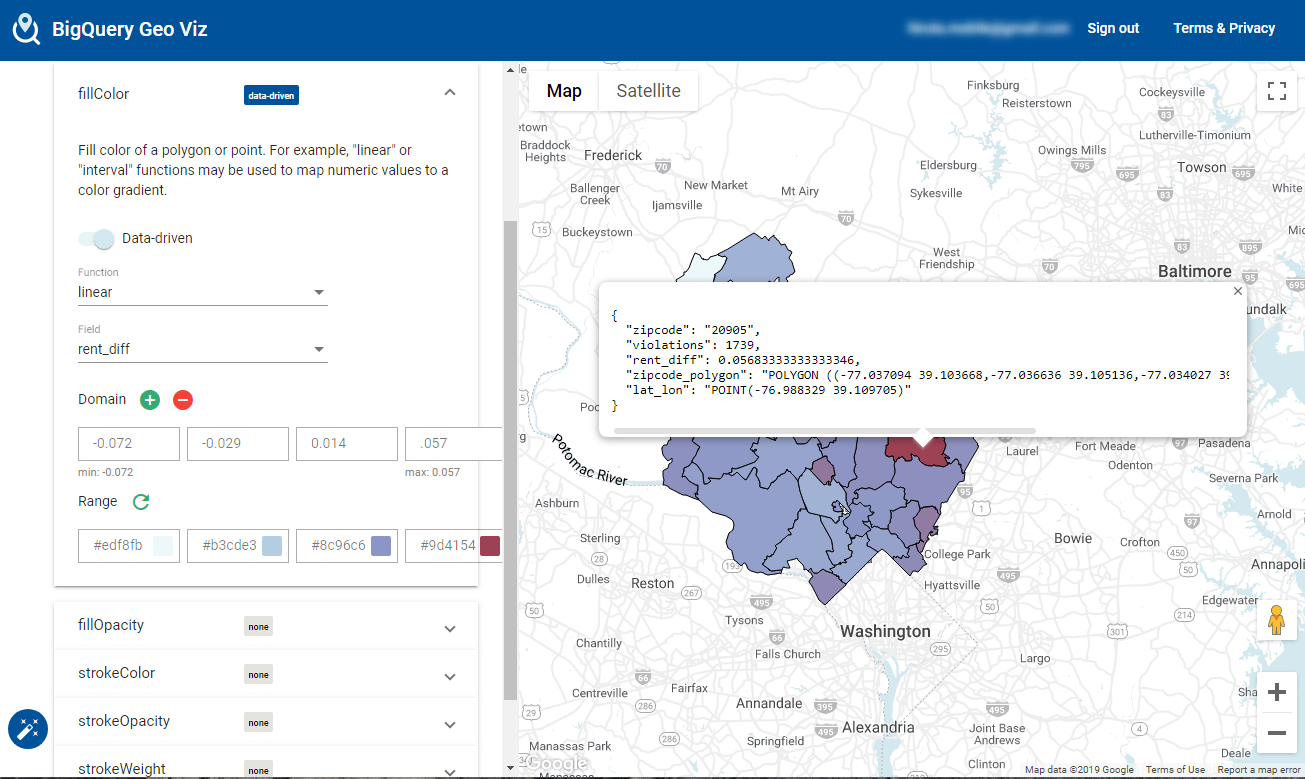Click the data-driven badge on fillColor
The width and height of the screenshot is (1305, 779).
pos(272,95)
